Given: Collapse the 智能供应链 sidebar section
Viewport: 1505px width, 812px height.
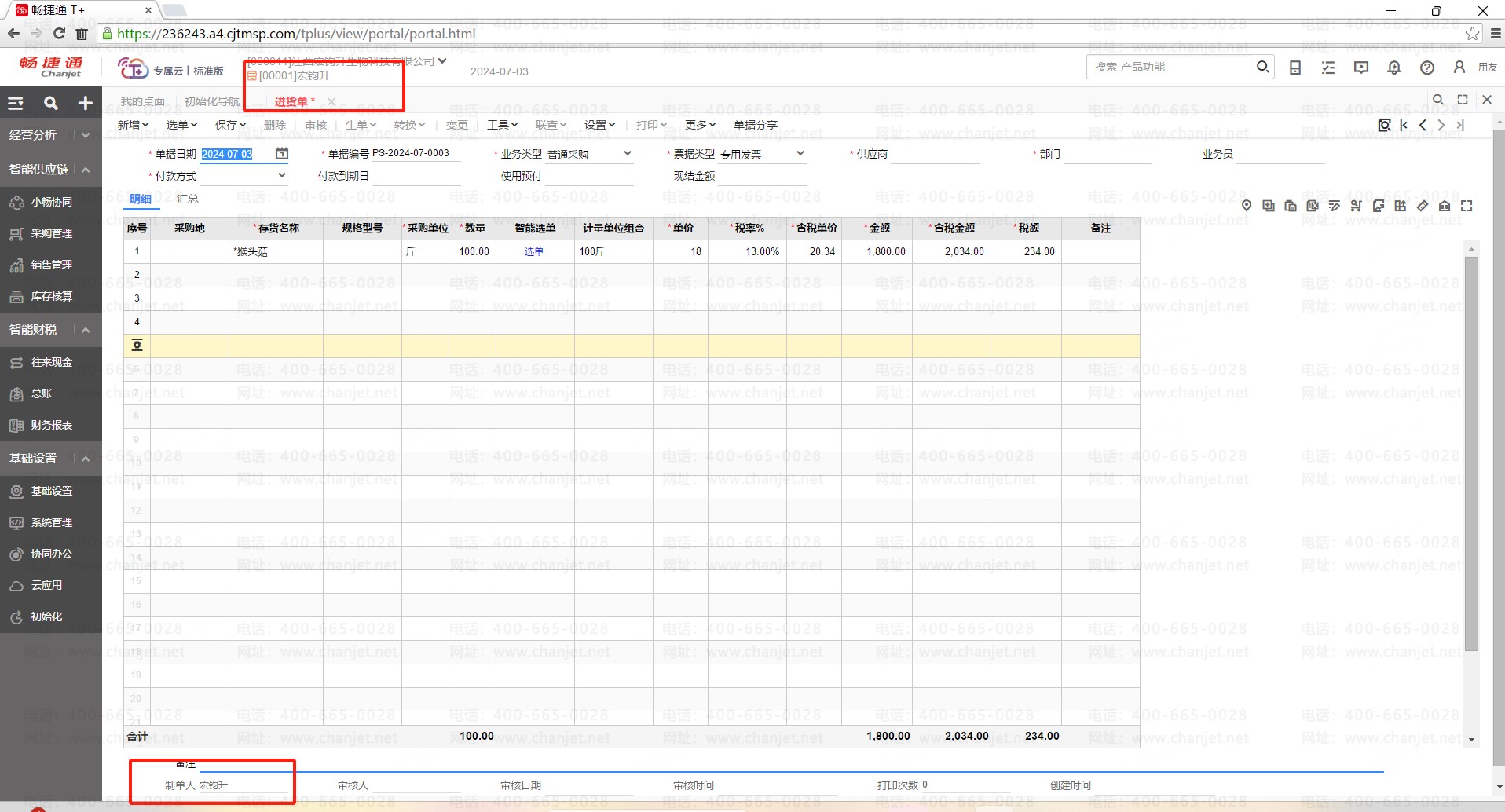Looking at the screenshot, I should click(86, 170).
